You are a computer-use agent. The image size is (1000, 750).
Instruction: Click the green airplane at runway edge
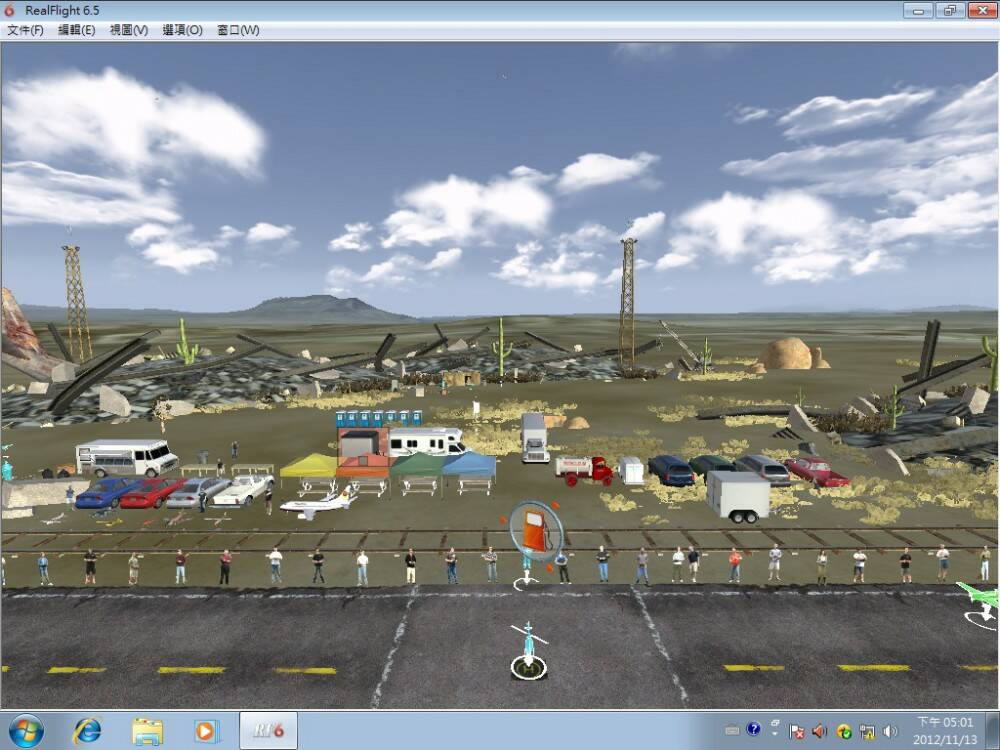(980, 598)
